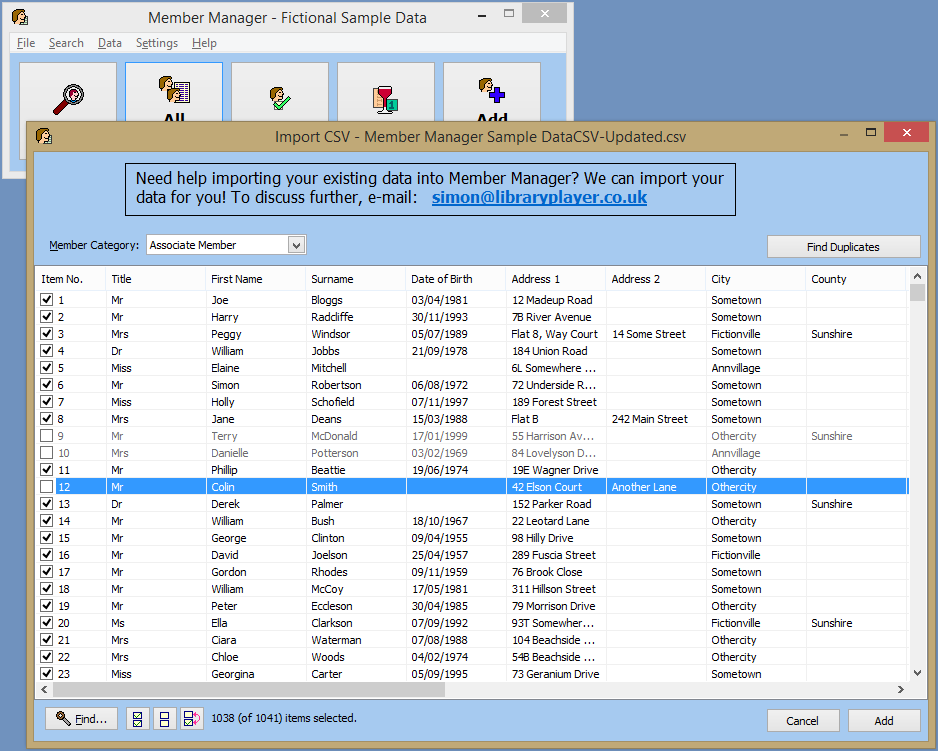938x751 pixels.
Task: Check the checkbox for row 9 Terry McDonald
Action: pos(46,436)
